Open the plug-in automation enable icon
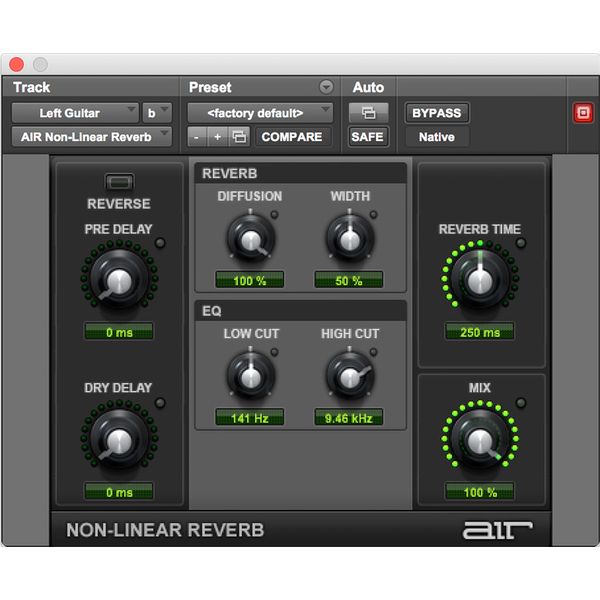 point(368,113)
